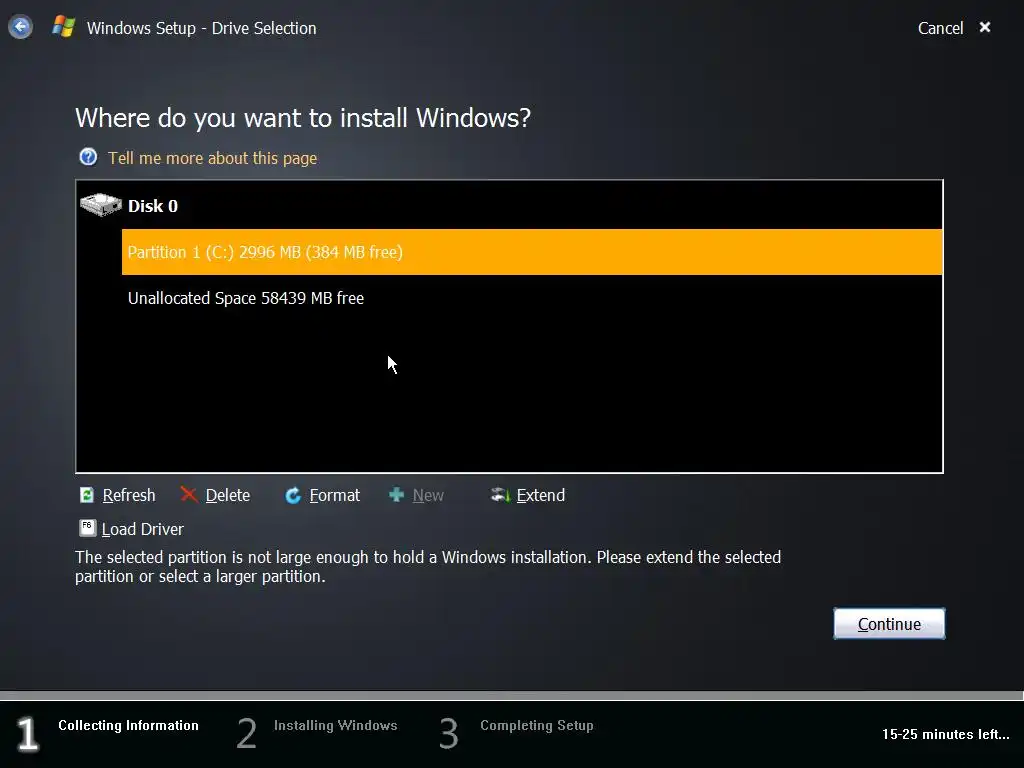This screenshot has width=1024, height=768.
Task: Select Unallocated Space 58439 MB free row
Action: (532, 298)
